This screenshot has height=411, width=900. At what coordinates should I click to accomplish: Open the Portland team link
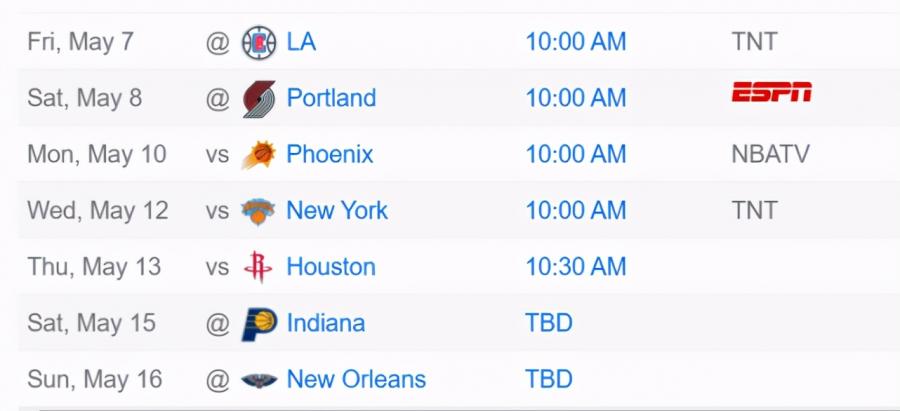331,98
